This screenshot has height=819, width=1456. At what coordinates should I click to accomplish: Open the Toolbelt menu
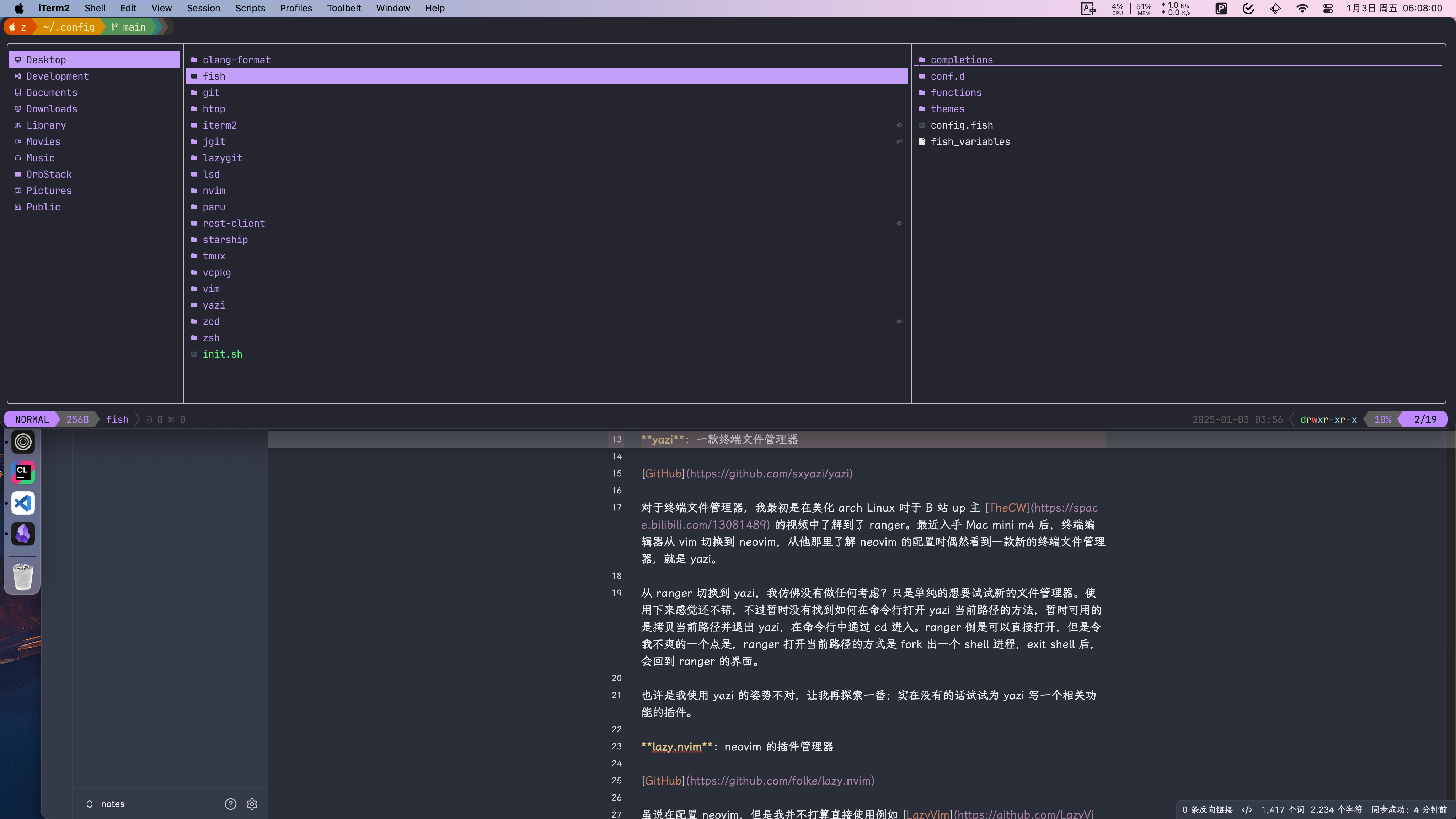point(344,8)
